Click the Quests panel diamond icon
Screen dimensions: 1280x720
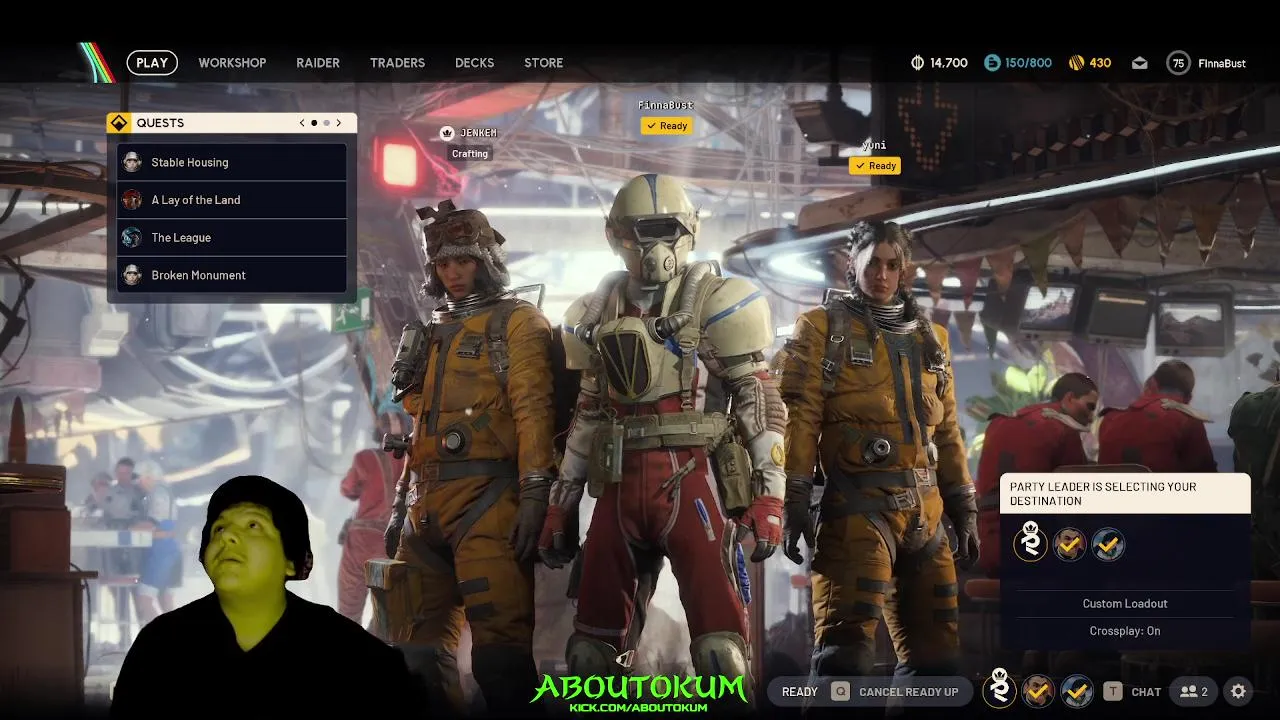(x=119, y=123)
